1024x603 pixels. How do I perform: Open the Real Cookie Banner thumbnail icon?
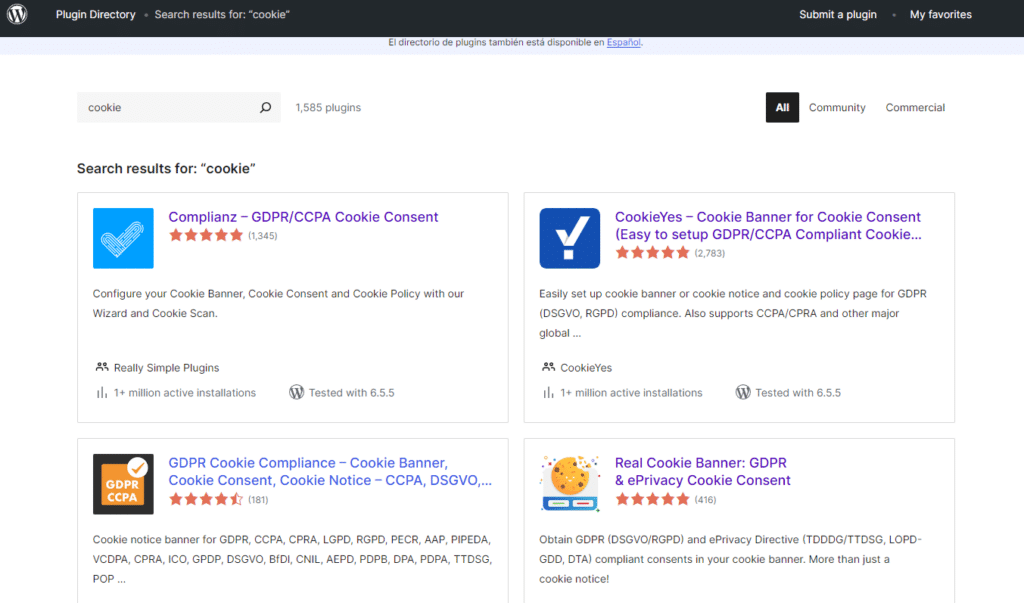click(569, 484)
